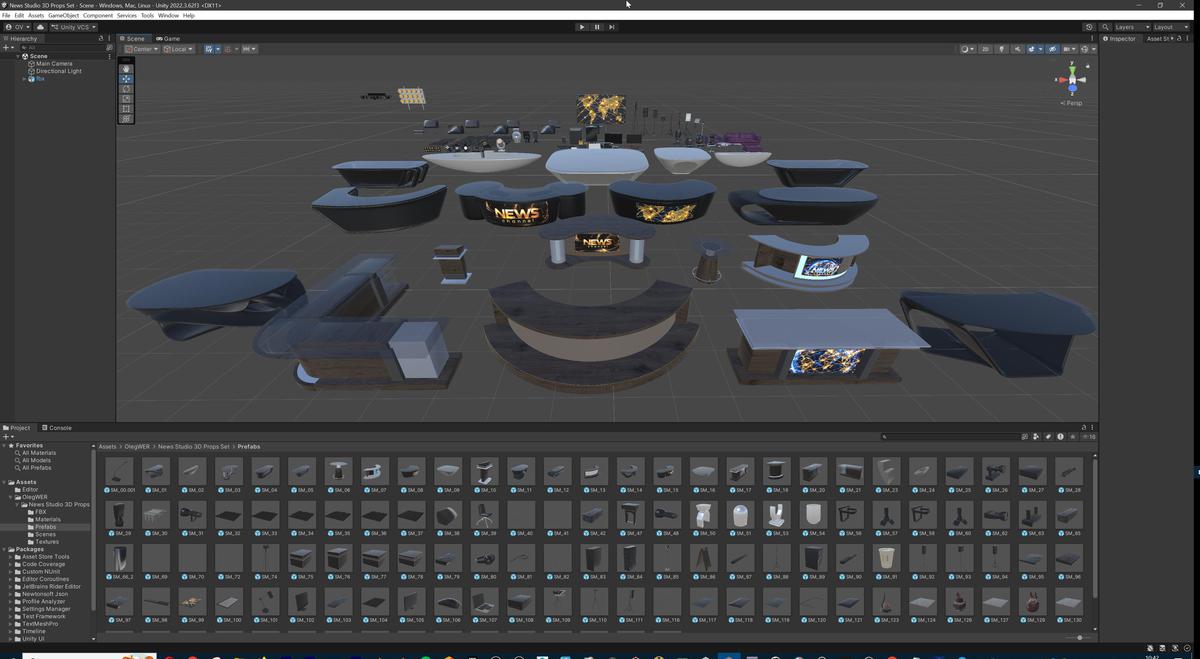Select the SM_99 prefab thumbnail

[x=191, y=600]
